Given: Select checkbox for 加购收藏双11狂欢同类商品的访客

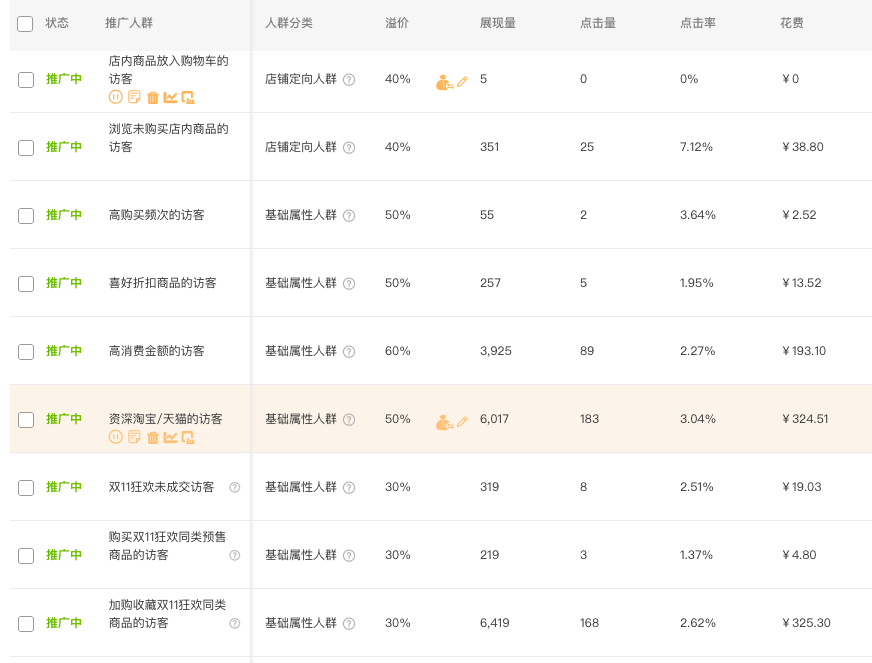Looking at the screenshot, I should pyautogui.click(x=26, y=622).
